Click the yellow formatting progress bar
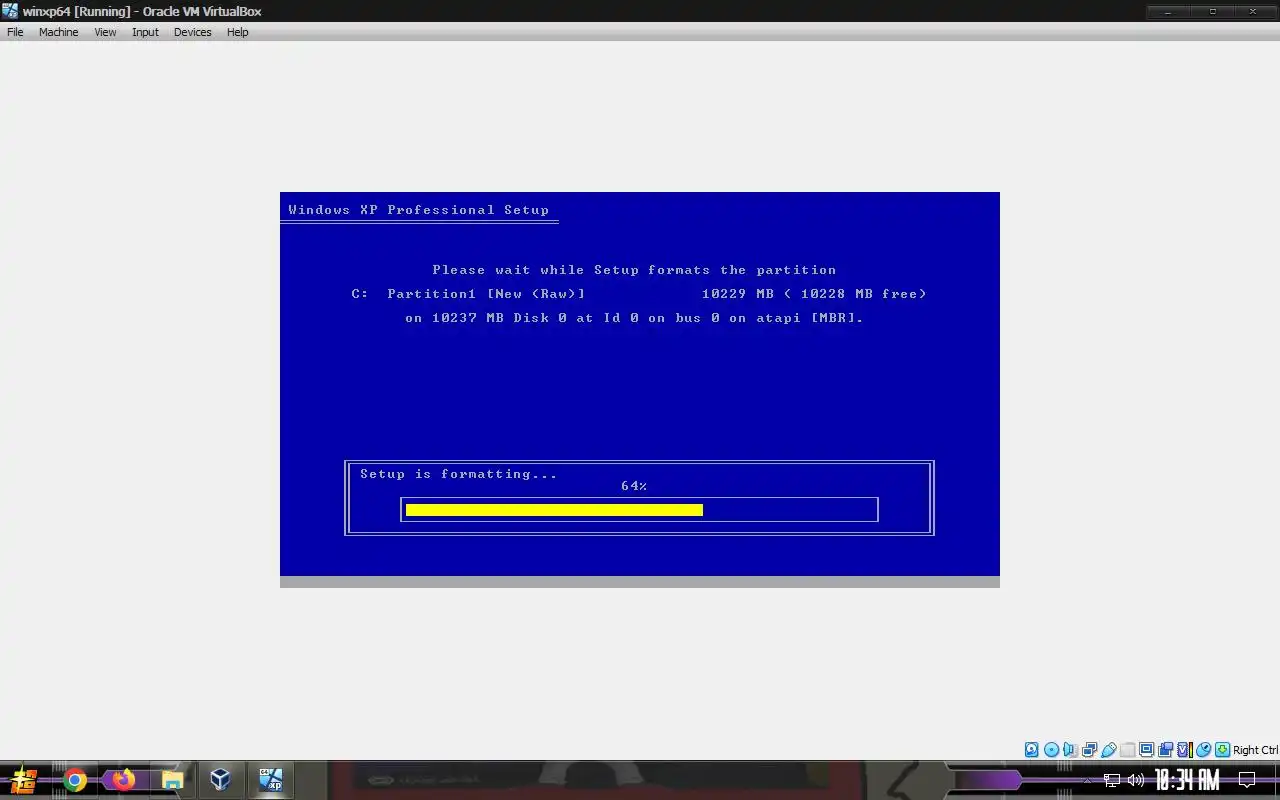 click(x=554, y=510)
